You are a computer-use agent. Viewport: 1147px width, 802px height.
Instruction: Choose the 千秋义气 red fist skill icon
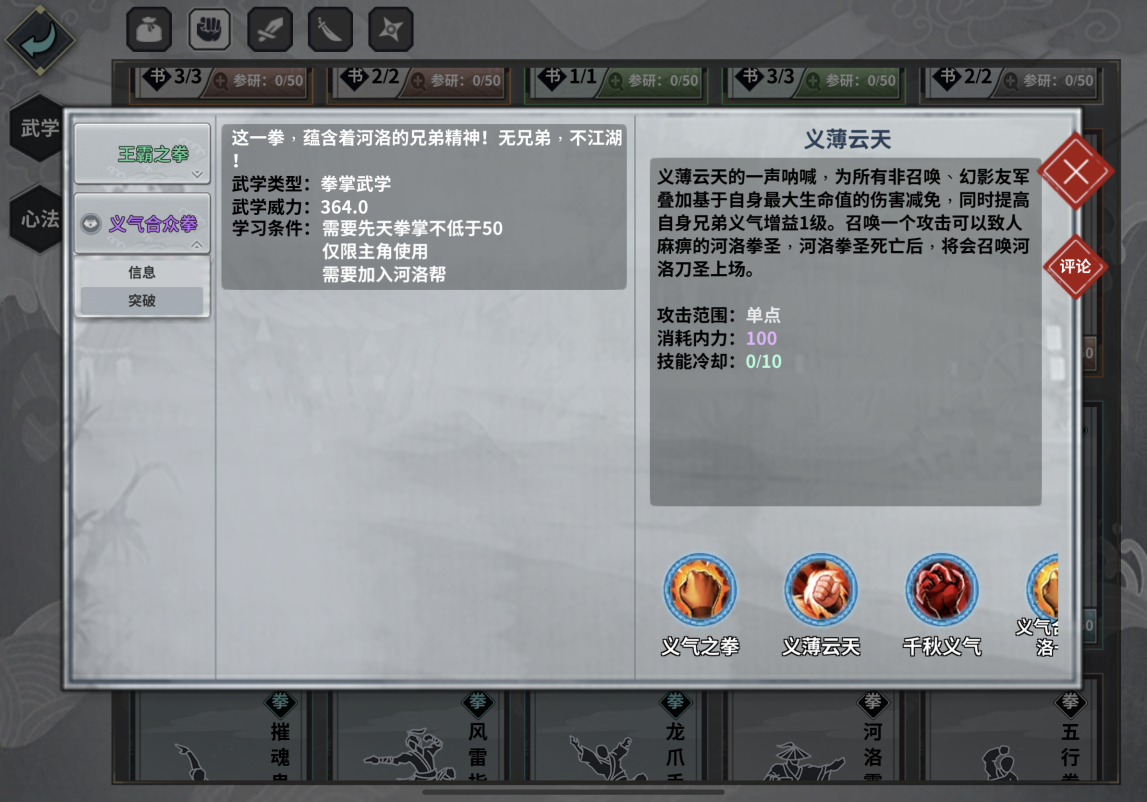coord(942,590)
